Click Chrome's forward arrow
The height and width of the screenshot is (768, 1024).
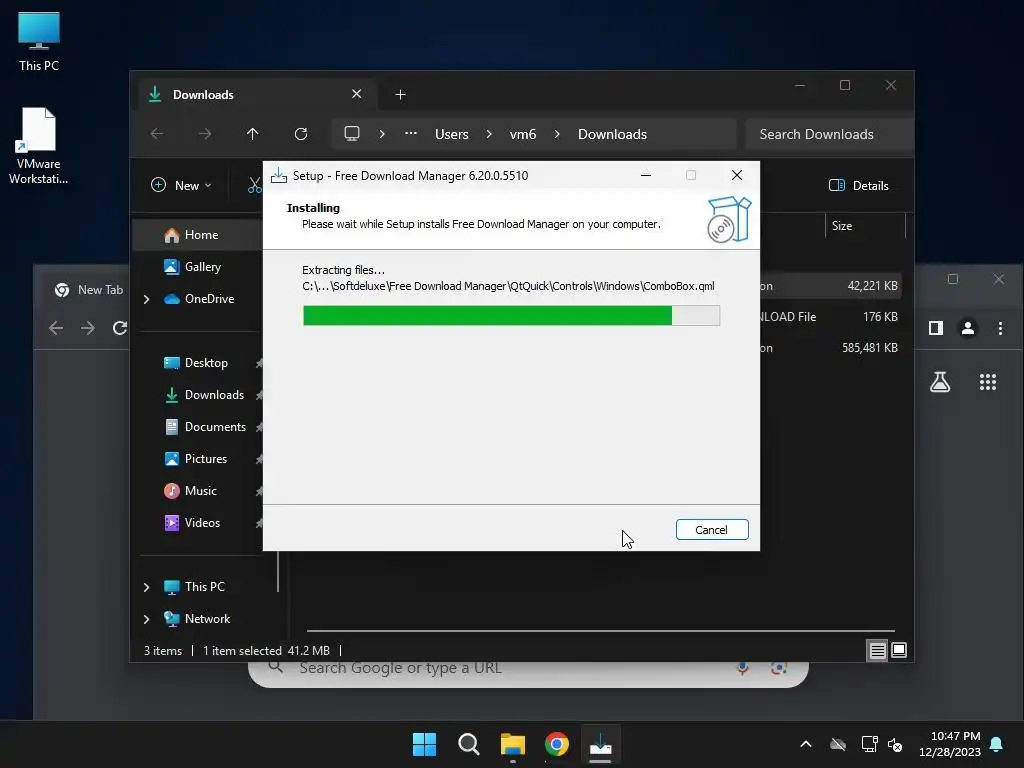88,328
